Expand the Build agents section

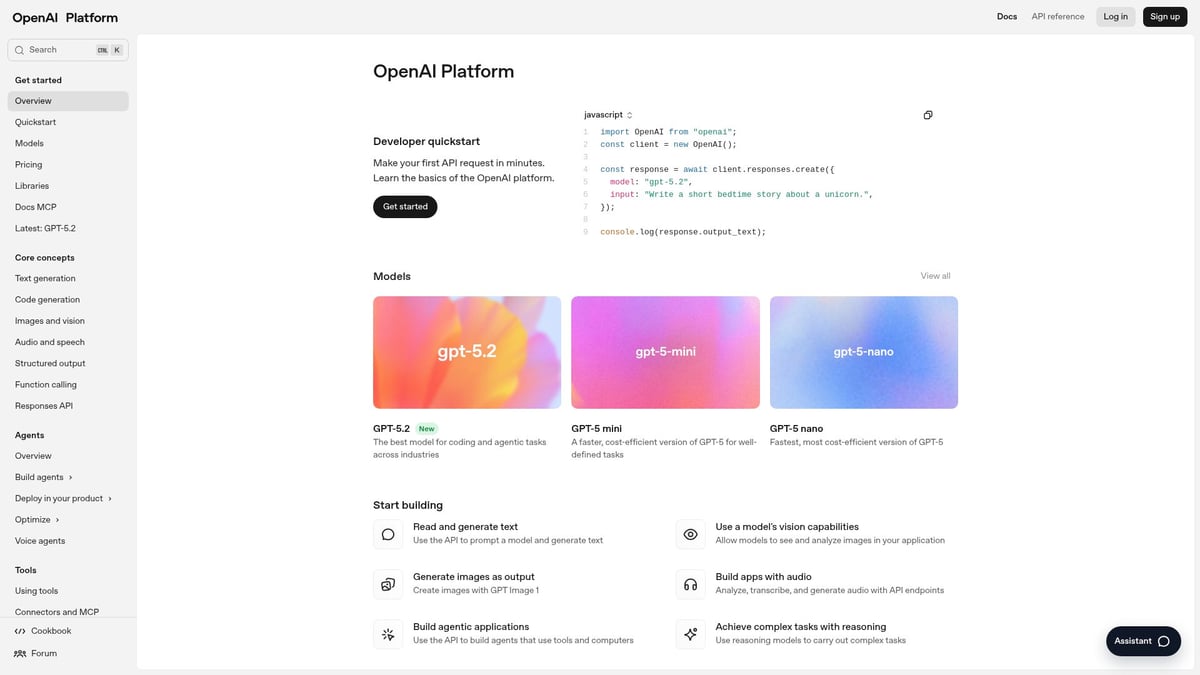point(44,477)
